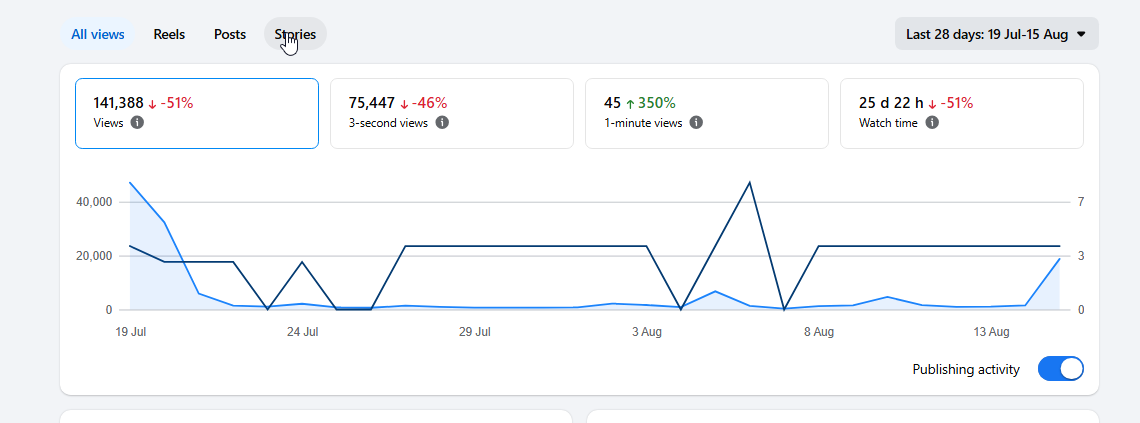Click the 3 Aug label on the chart axis
Screen dimensions: 1140x423
(646, 332)
